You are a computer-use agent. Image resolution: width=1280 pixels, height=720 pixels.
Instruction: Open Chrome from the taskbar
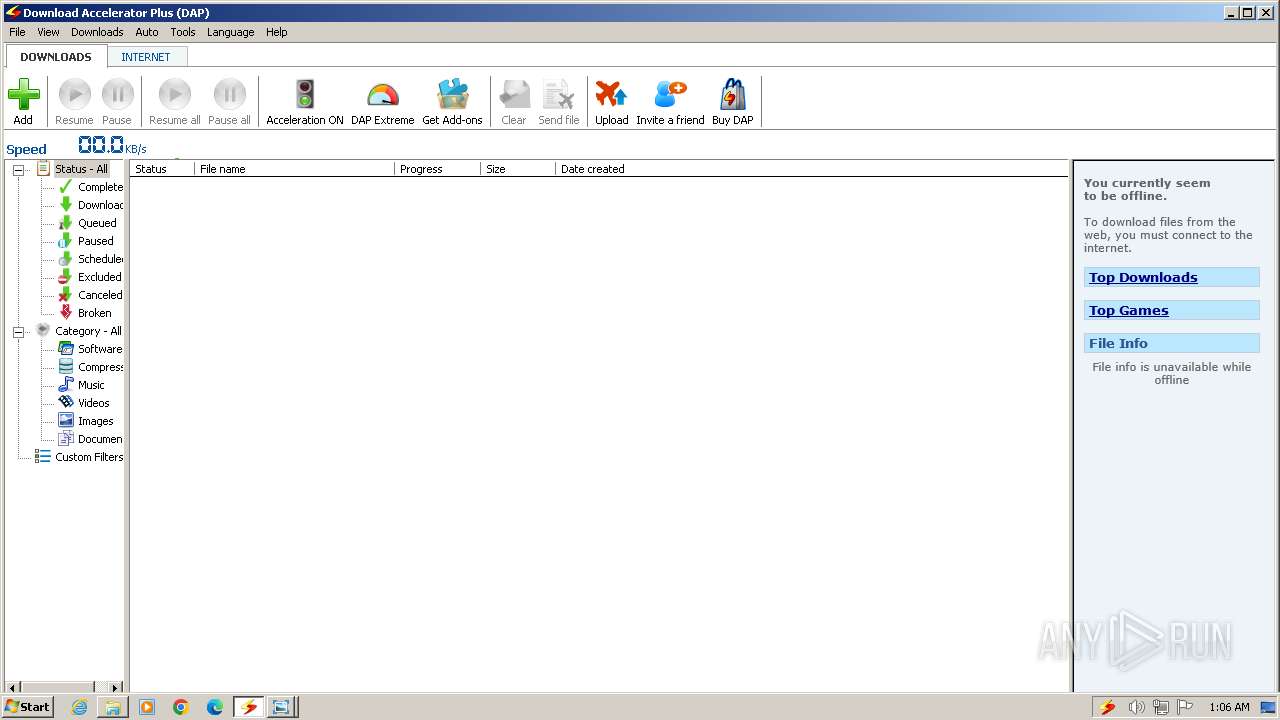[x=181, y=707]
